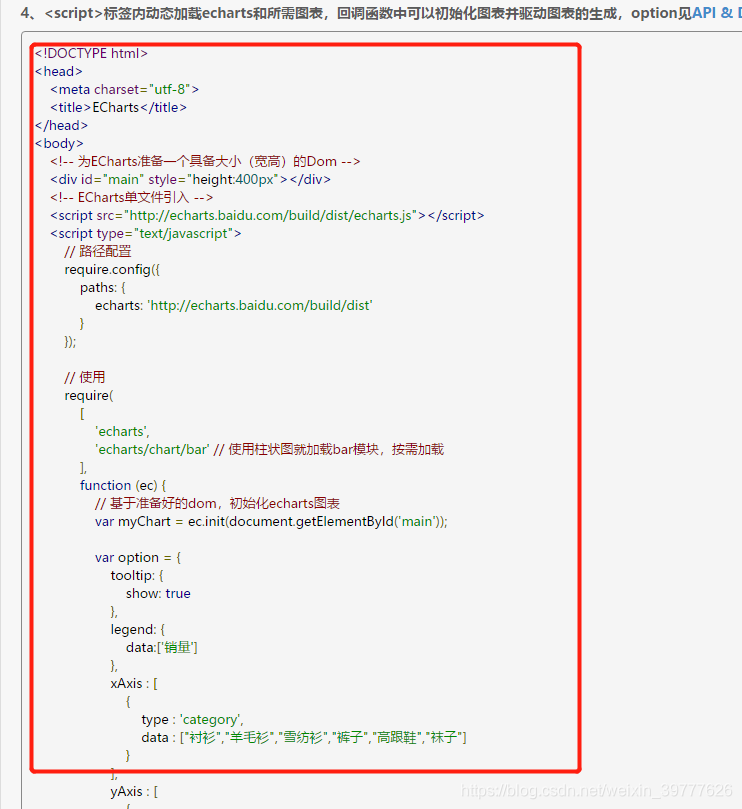This screenshot has width=742, height=809.
Task: Click the 'xAxis : [' line
Action: [x=134, y=684]
